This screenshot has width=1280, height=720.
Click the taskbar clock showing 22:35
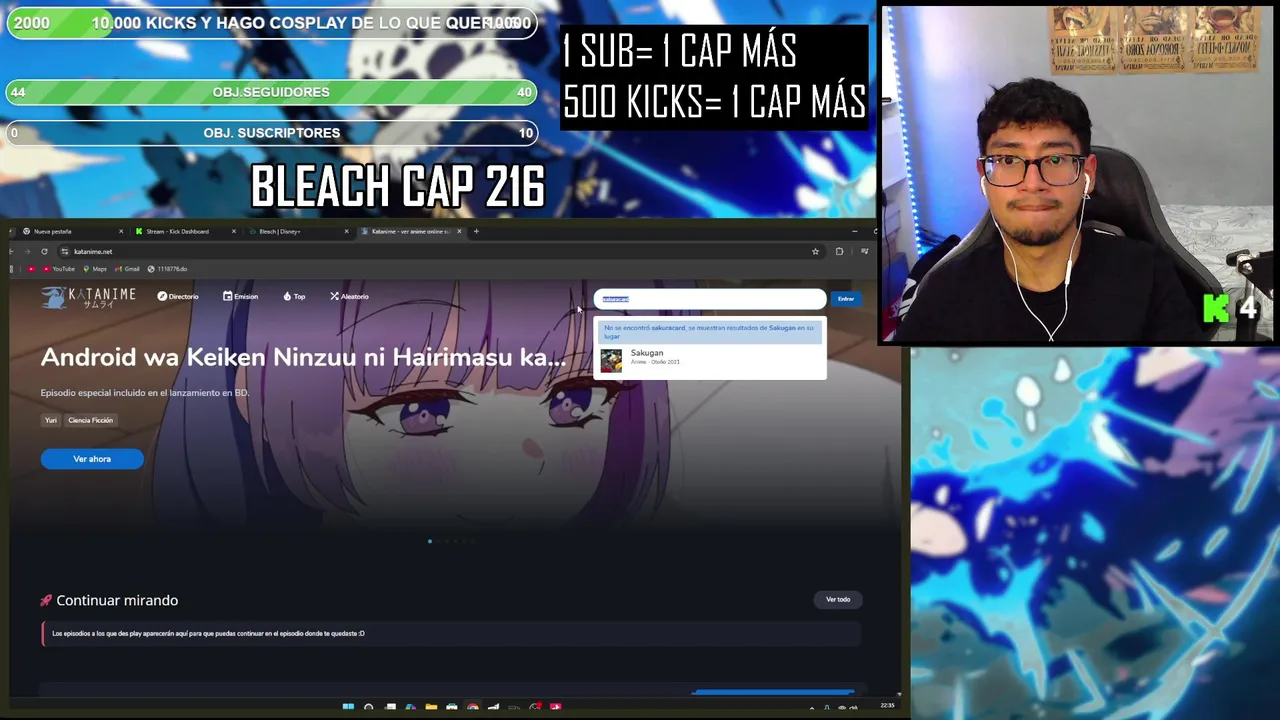tap(887, 706)
